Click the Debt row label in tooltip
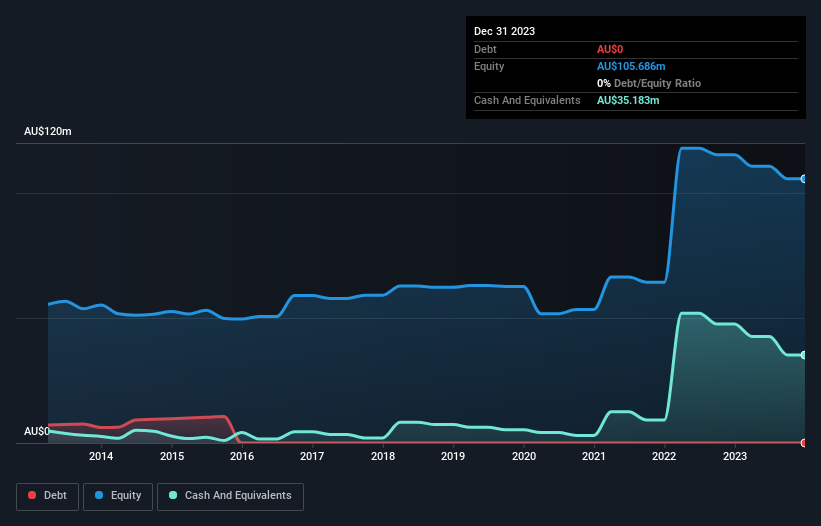 (x=485, y=49)
